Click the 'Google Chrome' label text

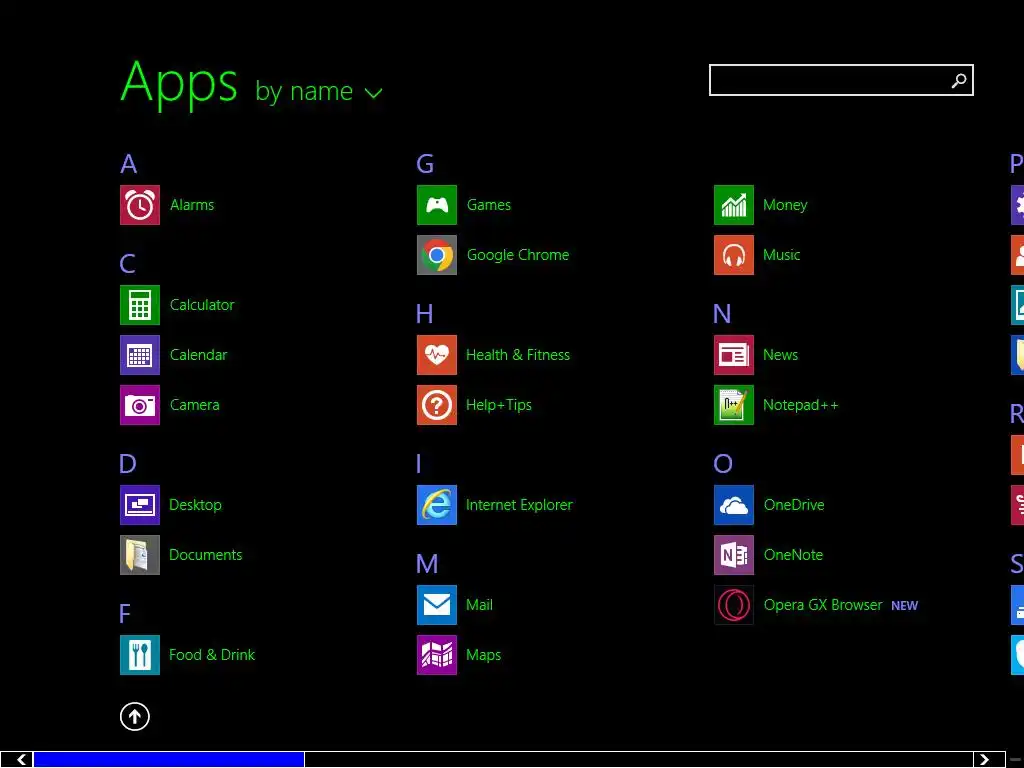pos(518,255)
